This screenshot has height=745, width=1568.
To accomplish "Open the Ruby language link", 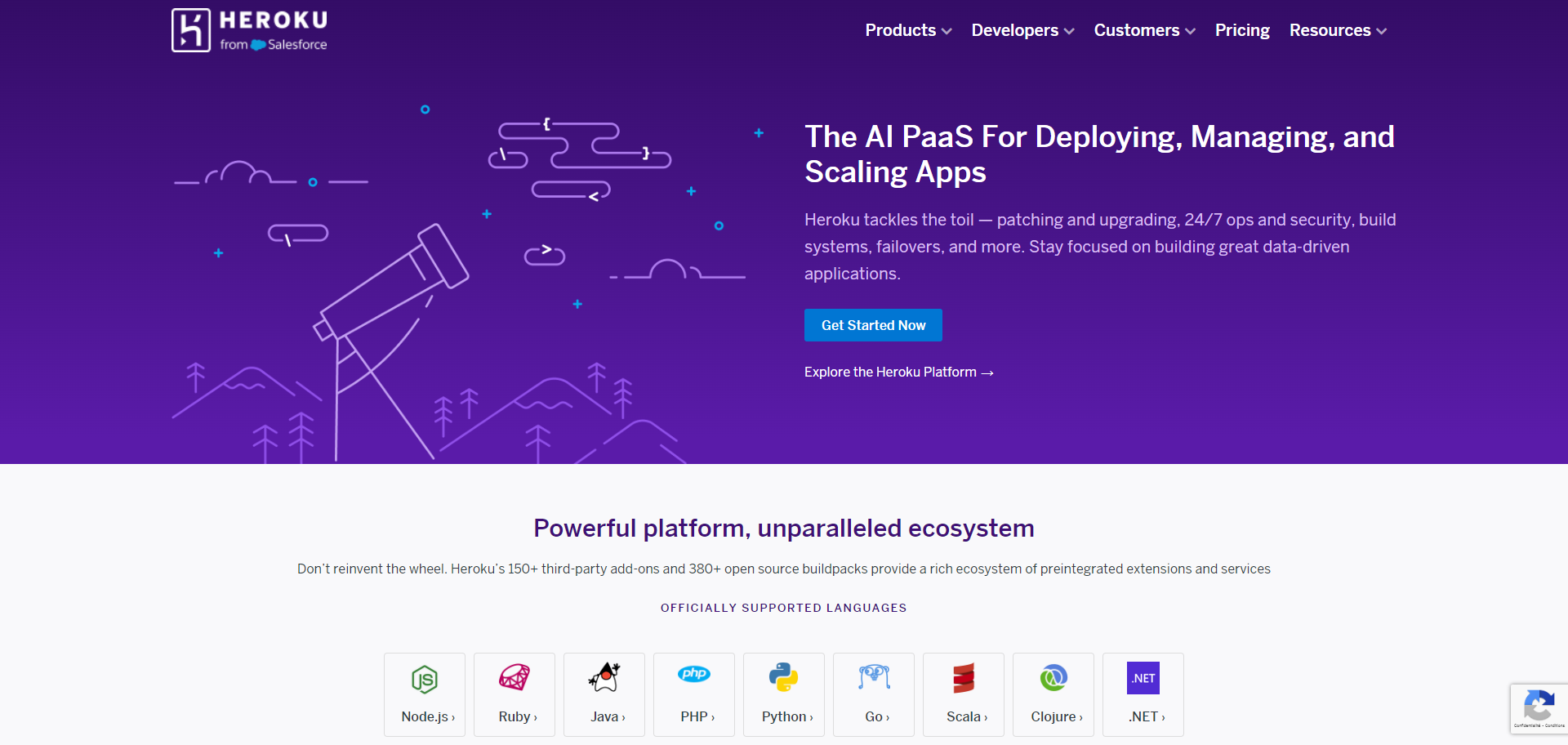I will tap(514, 694).
